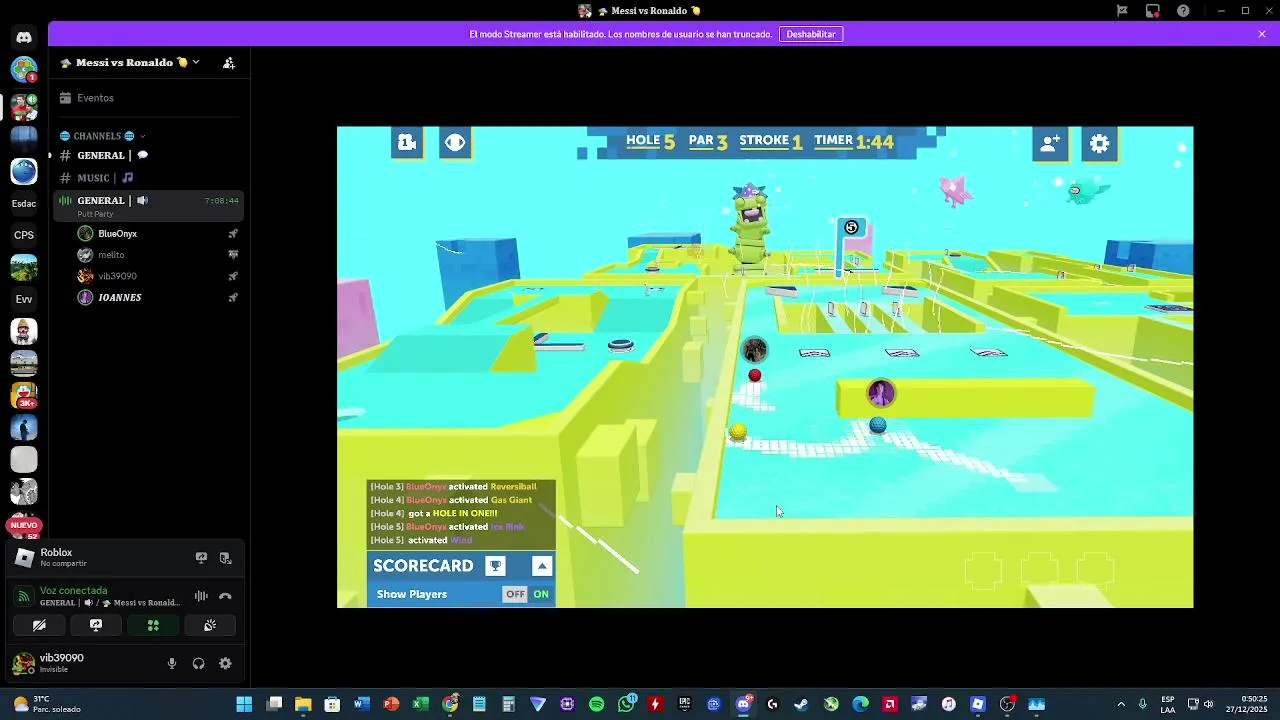Click the invite members icon beside server name
Screen dimensions: 1280x720
point(229,62)
